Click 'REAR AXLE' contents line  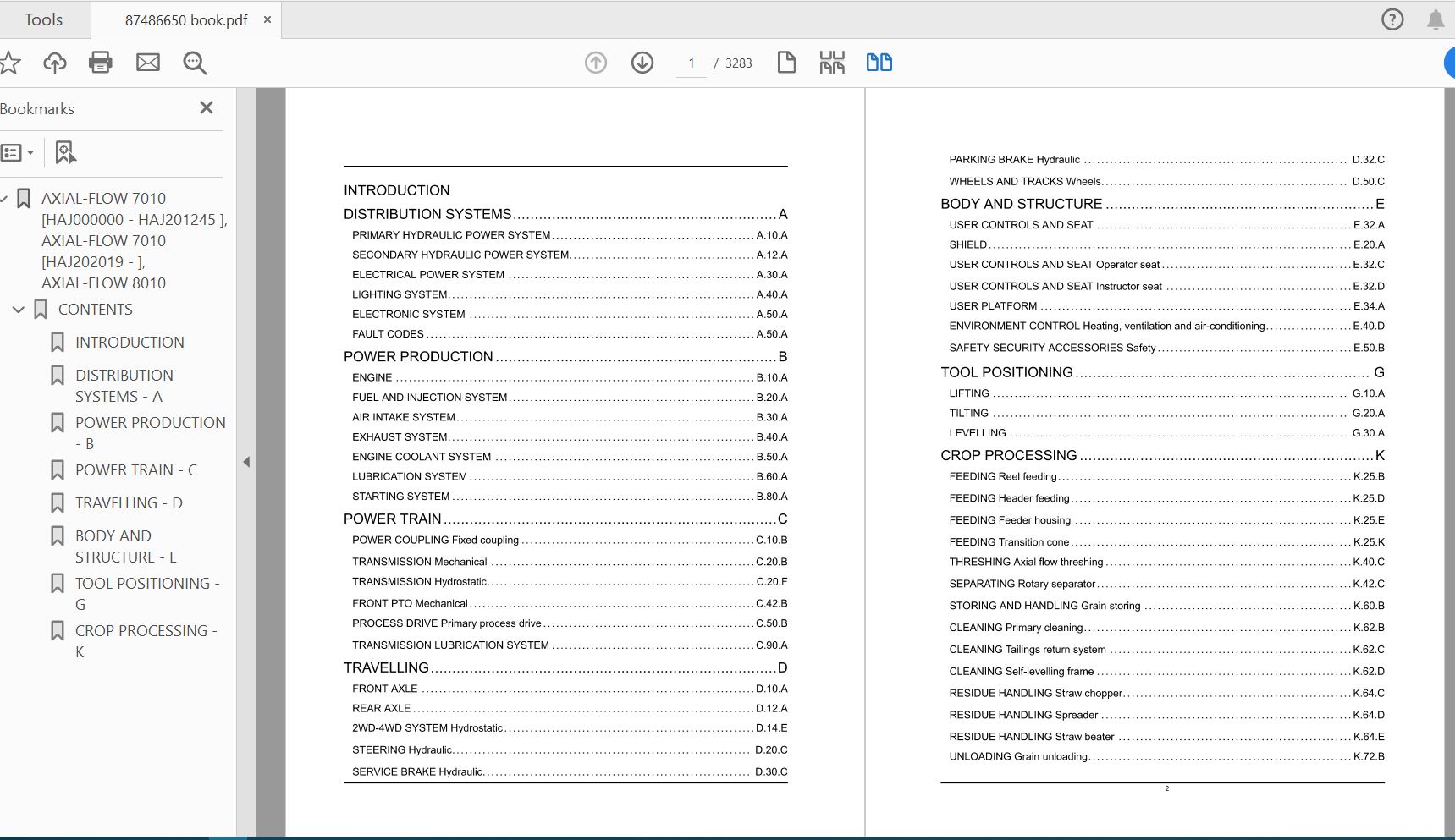click(570, 708)
